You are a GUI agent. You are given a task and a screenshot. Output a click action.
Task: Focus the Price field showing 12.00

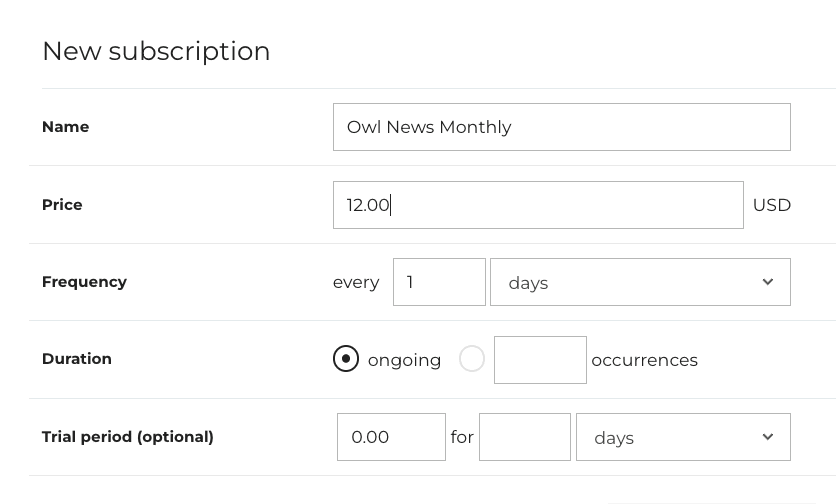(x=538, y=205)
